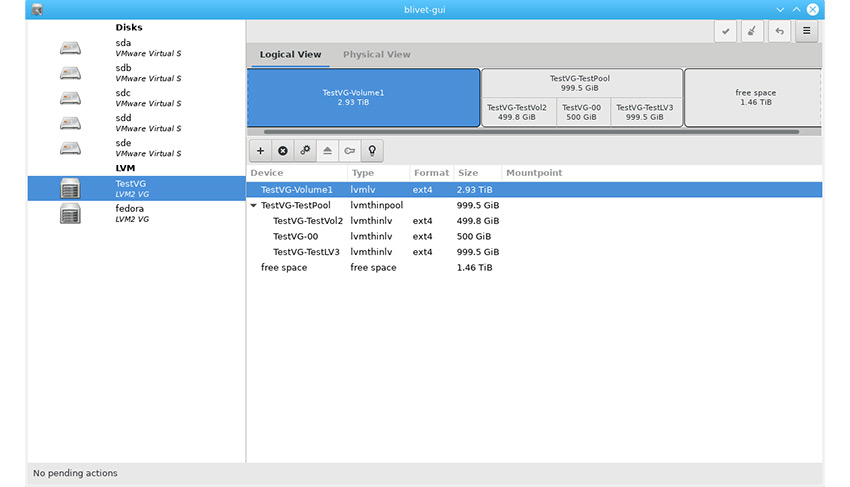Image resolution: width=850 pixels, height=487 pixels.
Task: Click the horizontal scrollbar under the volume diagram
Action: 530,131
